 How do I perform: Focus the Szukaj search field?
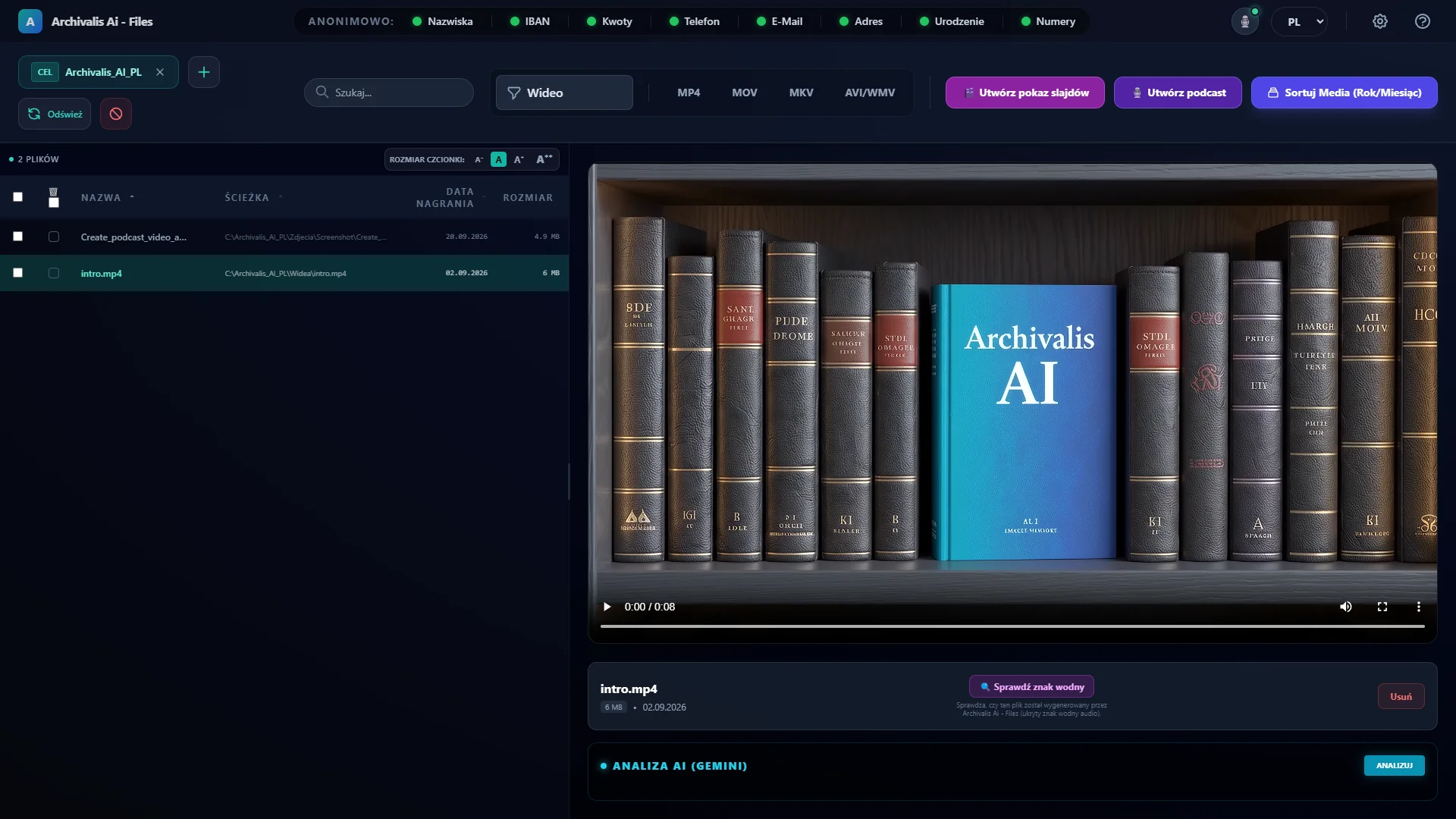tap(389, 93)
